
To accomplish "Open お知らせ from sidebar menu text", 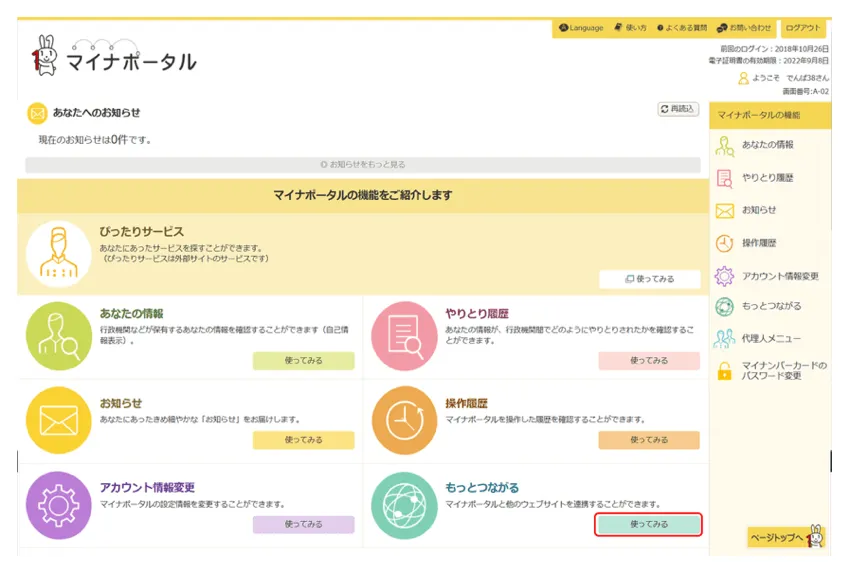I will (759, 210).
